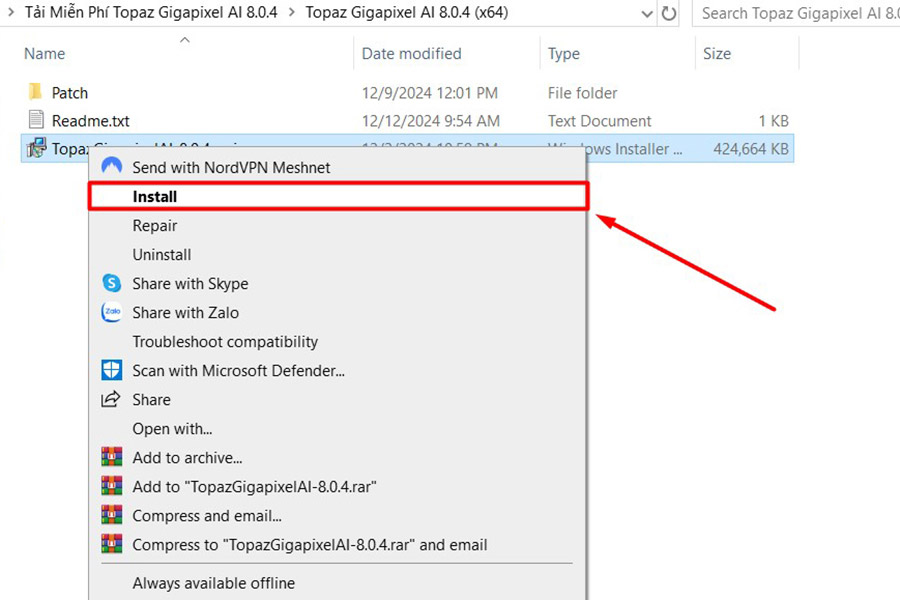Screen dimensions: 900x600
Task: Select the Share menu entry
Action: click(338, 400)
